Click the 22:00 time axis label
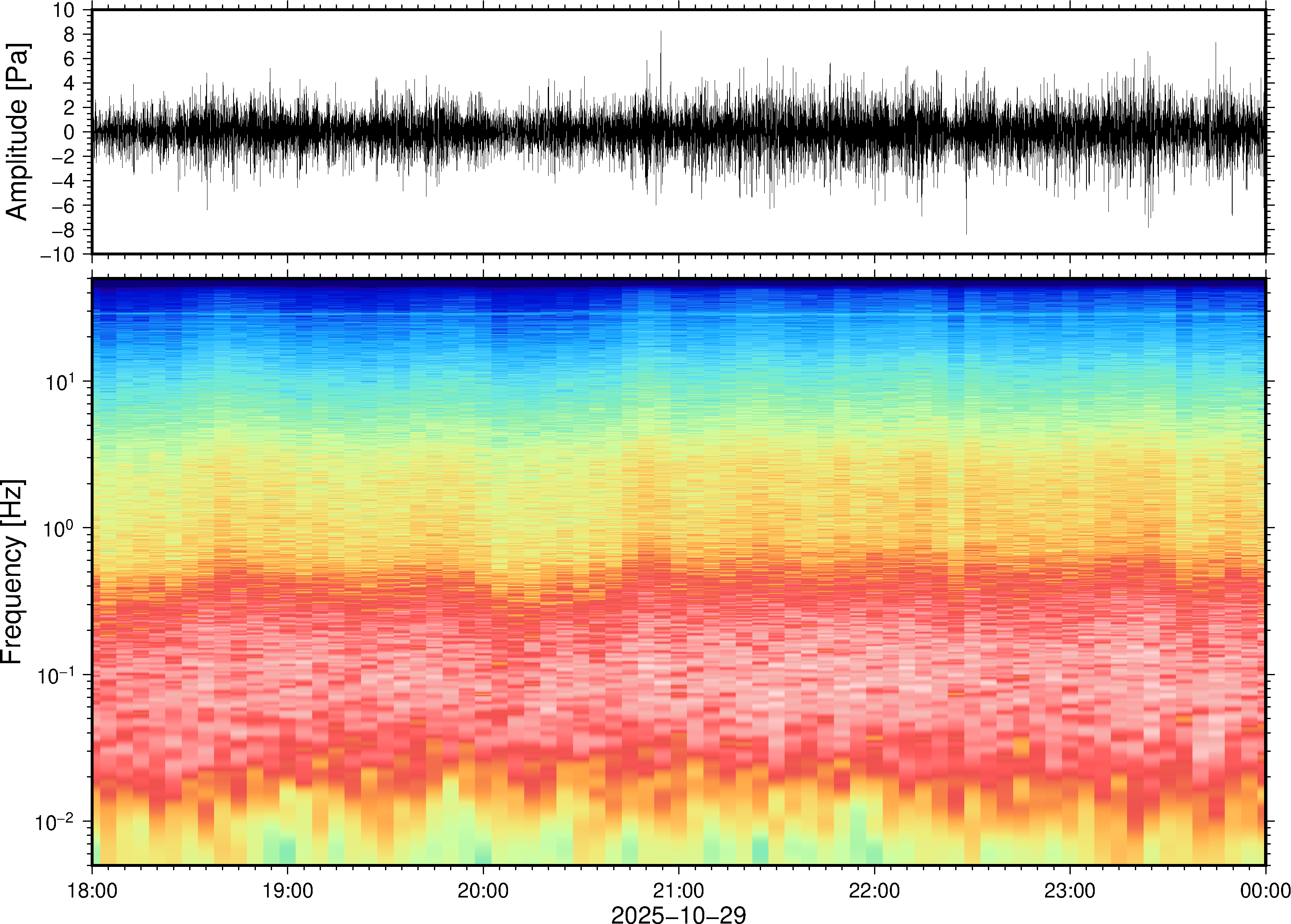Screen dimensions: 1291x924 tap(874, 890)
